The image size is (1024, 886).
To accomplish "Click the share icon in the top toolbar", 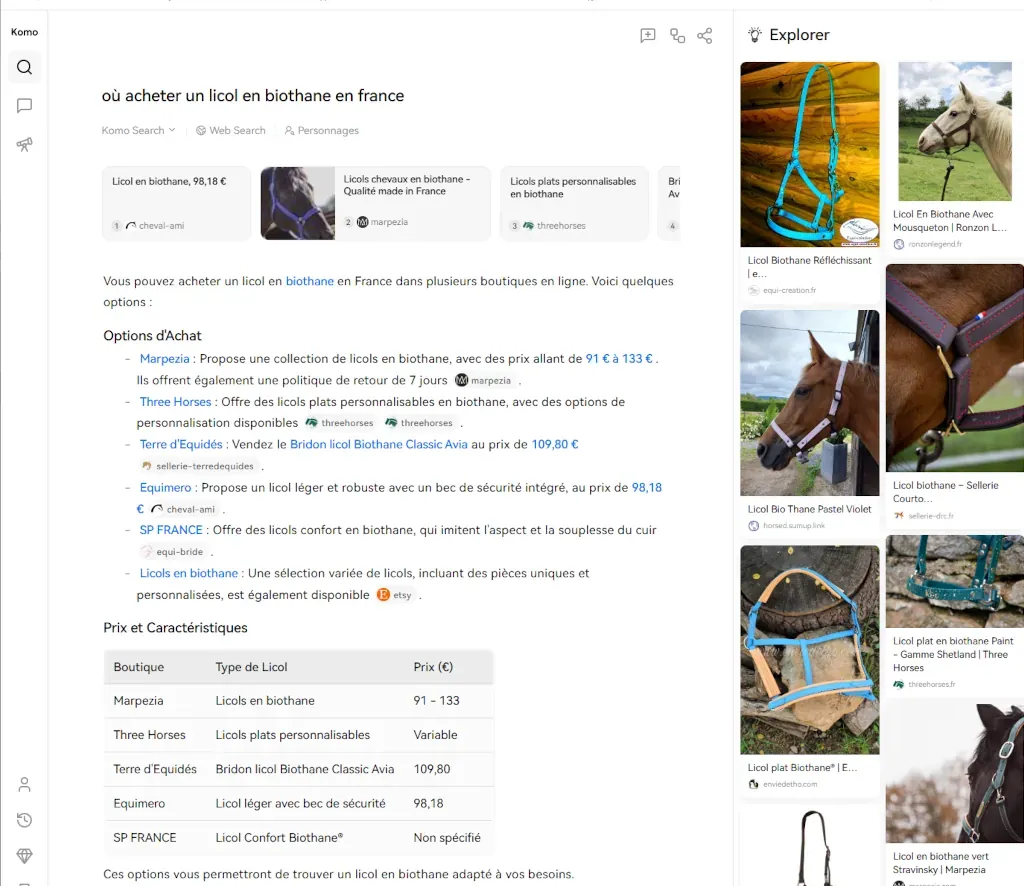I will (x=705, y=35).
